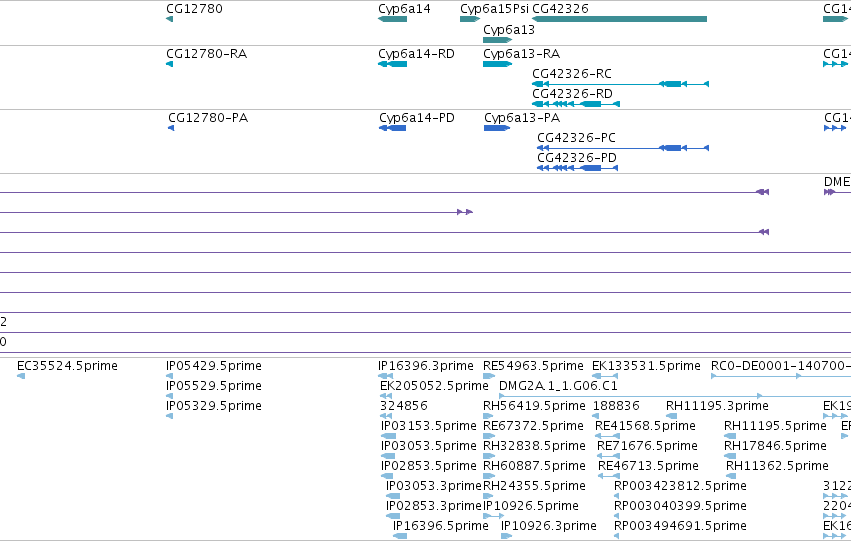Select the IP10926.3prime EST
This screenshot has height=541, width=851.
pyautogui.click(x=549, y=526)
